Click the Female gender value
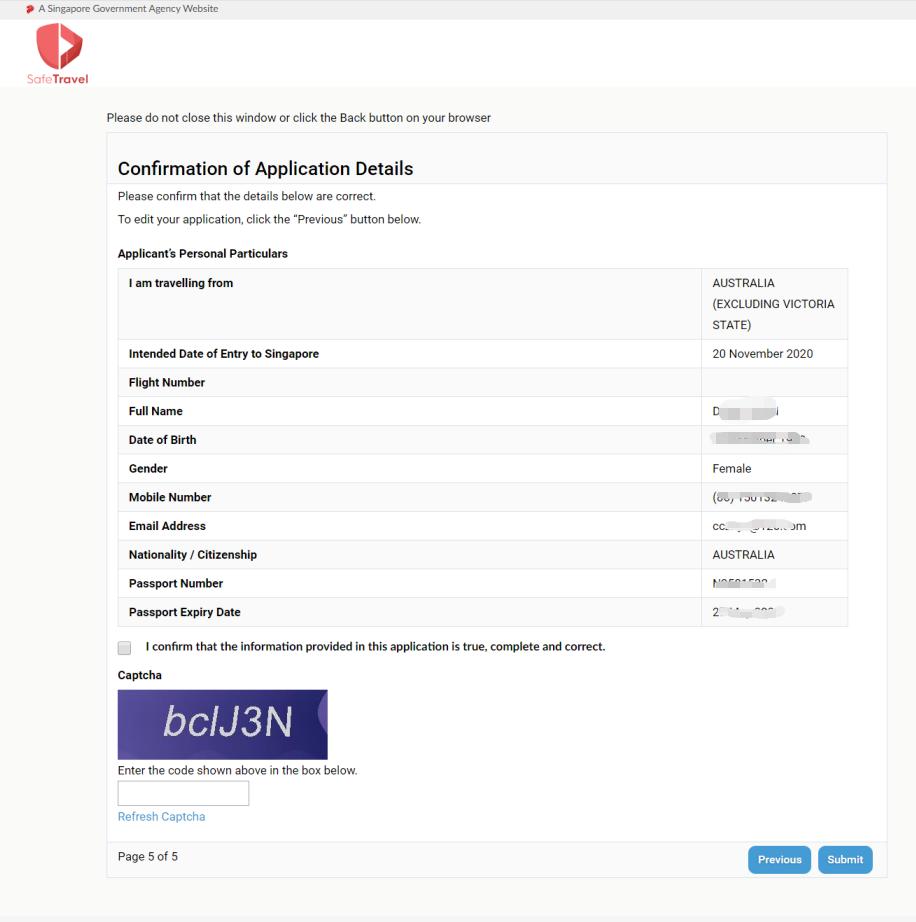Screen dimensions: 916x922 [731, 468]
